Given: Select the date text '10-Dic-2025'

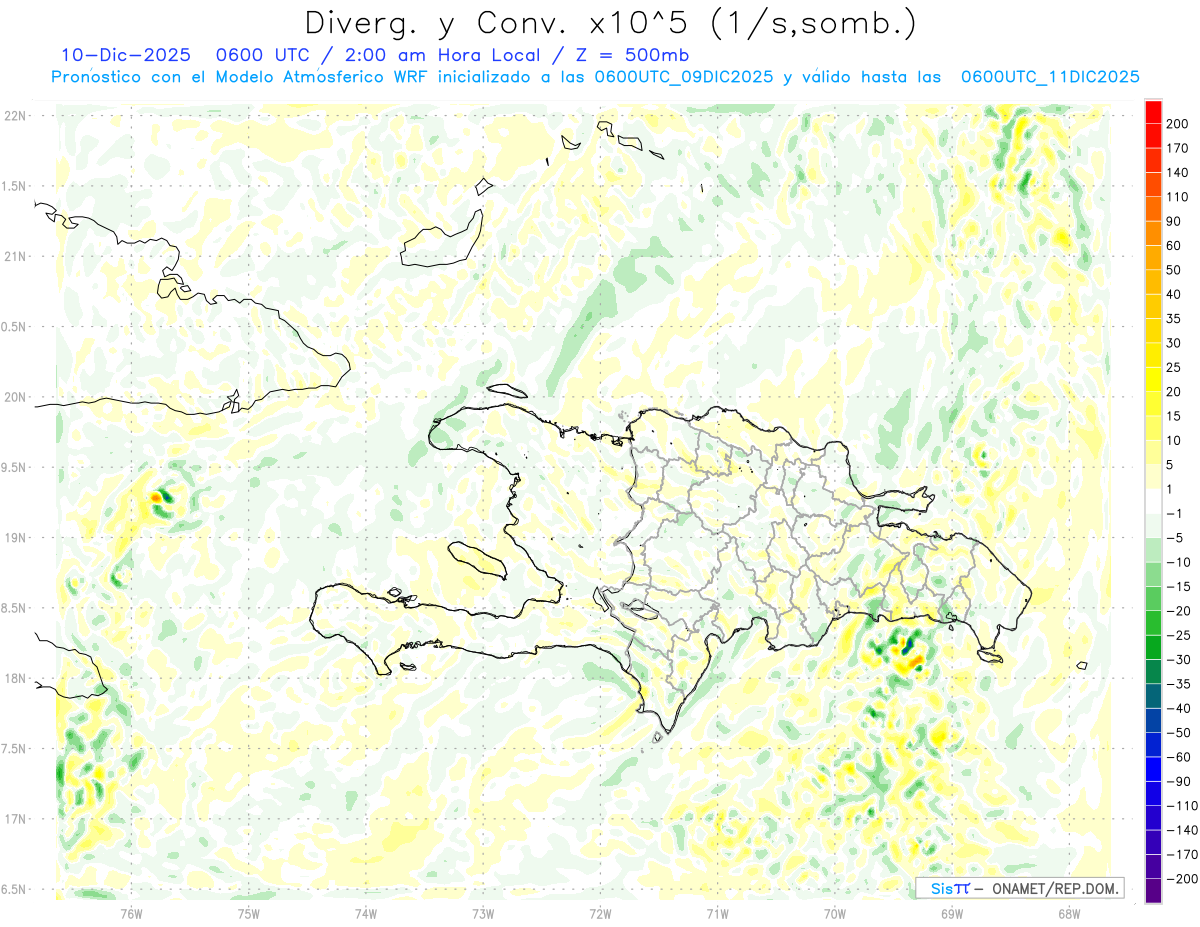Looking at the screenshot, I should coord(126,55).
